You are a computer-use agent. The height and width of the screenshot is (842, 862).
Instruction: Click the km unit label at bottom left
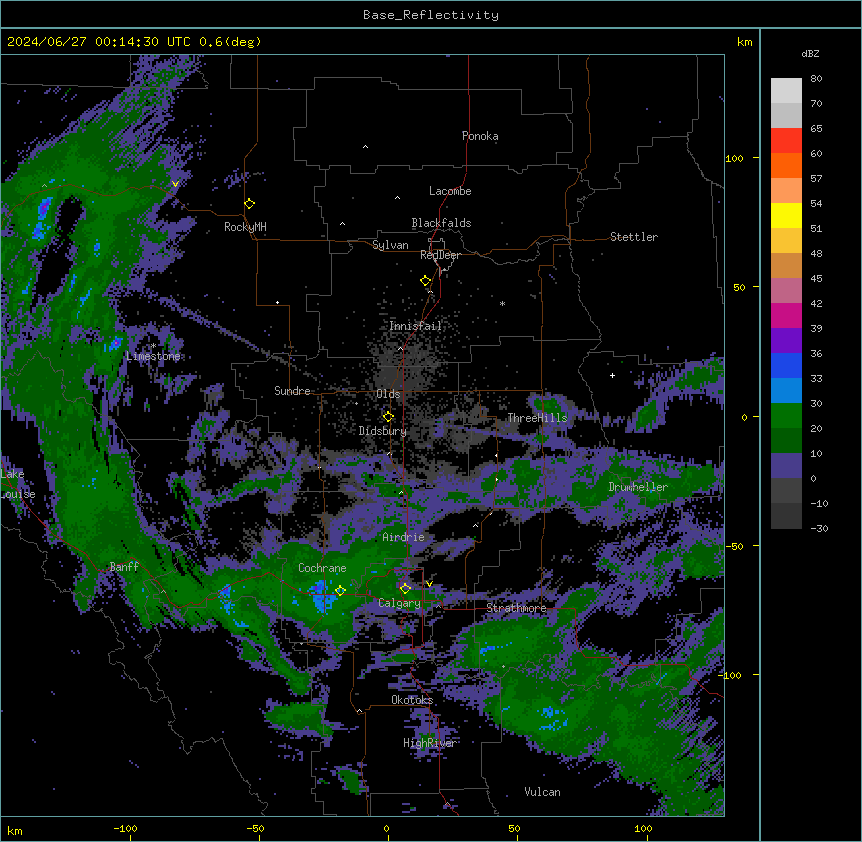coord(15,830)
